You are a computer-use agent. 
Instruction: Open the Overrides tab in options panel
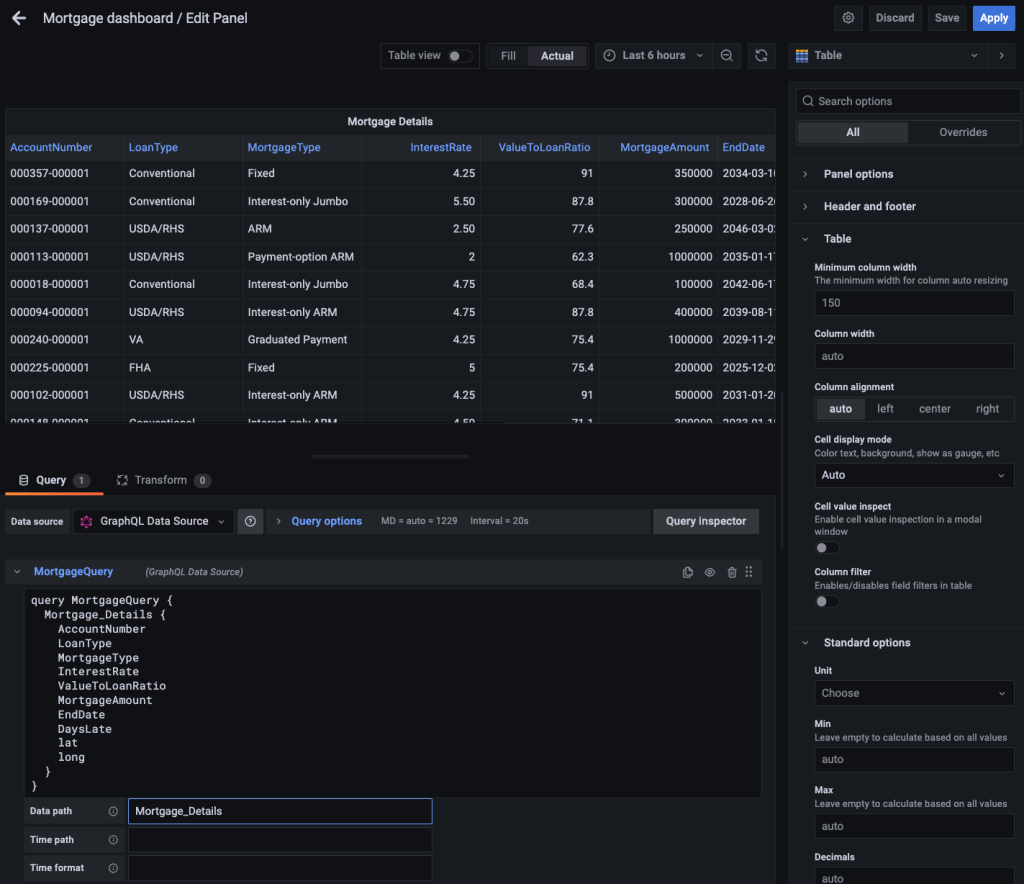point(963,131)
